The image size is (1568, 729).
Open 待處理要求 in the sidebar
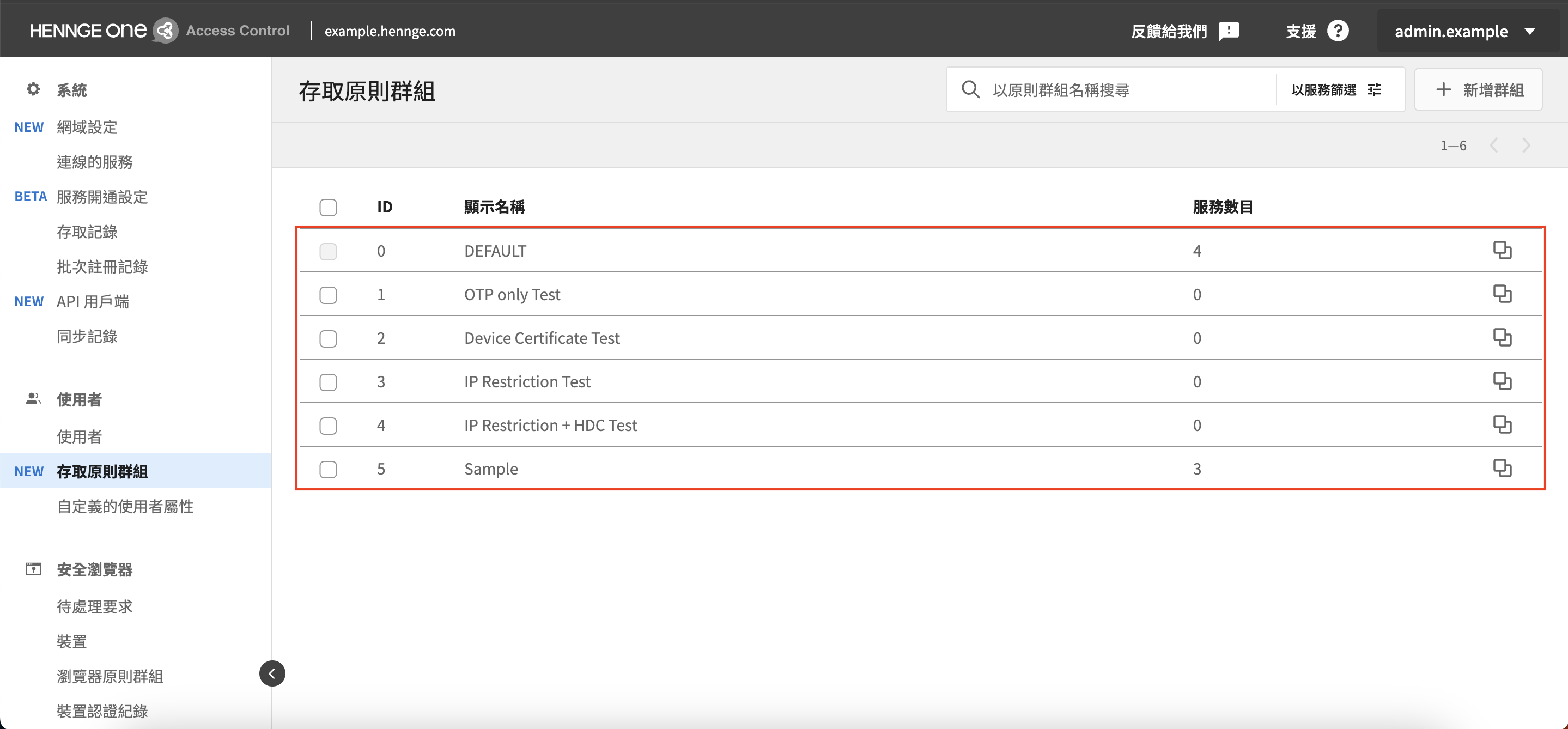click(94, 606)
